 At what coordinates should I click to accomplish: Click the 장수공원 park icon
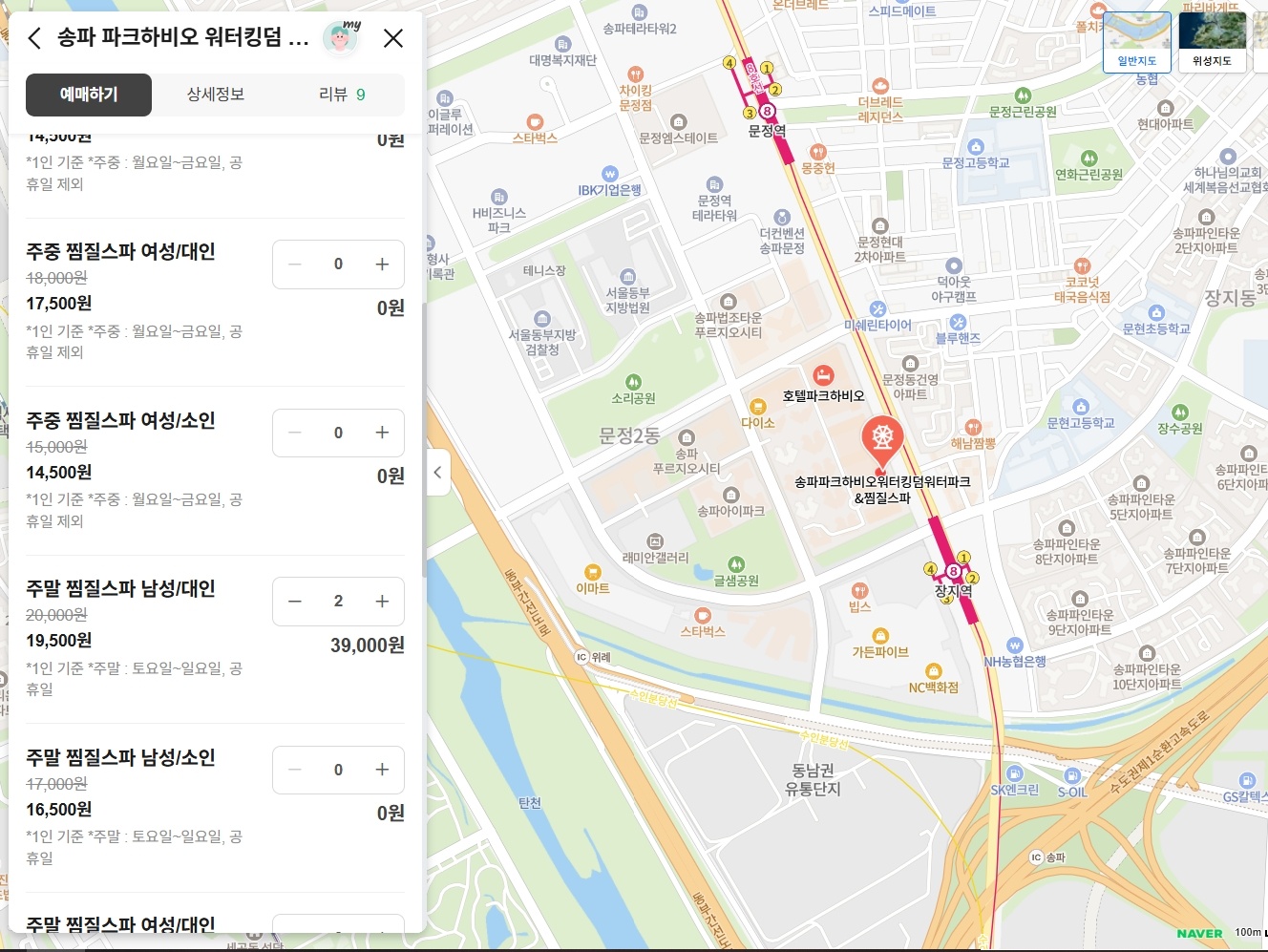tap(1180, 413)
